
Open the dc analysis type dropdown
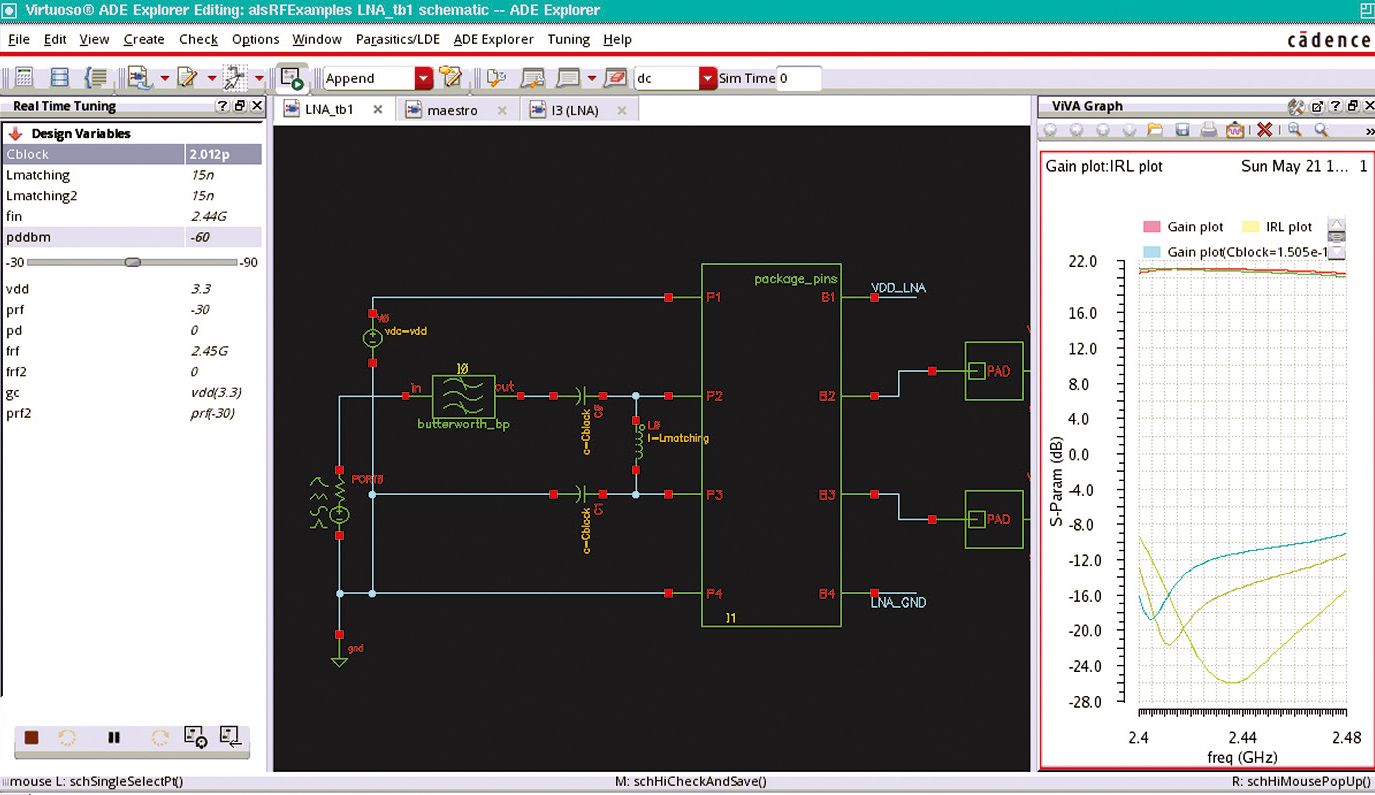click(x=708, y=78)
